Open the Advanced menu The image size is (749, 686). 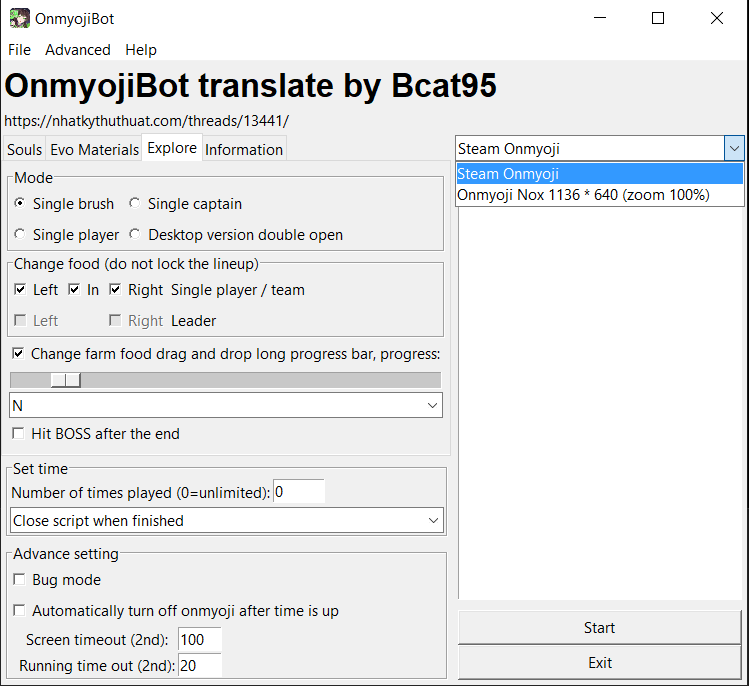[x=78, y=50]
